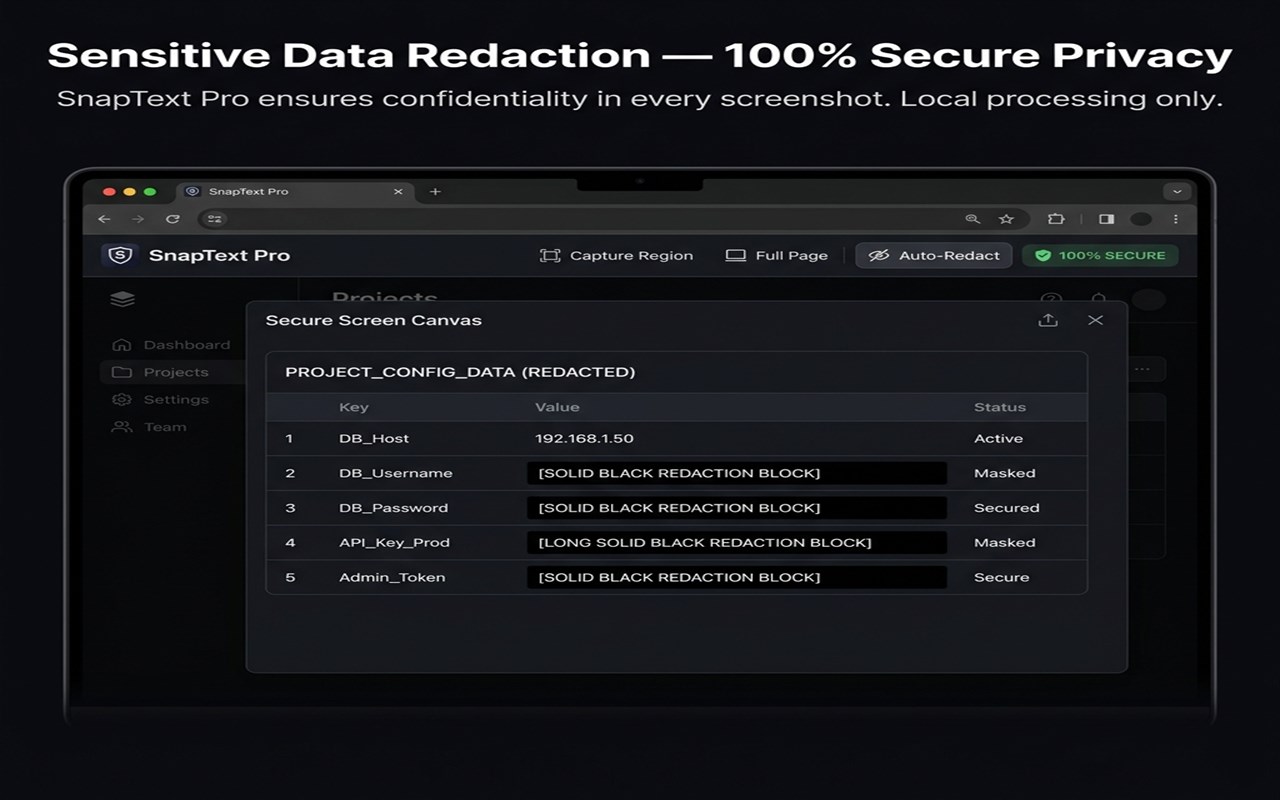Click the SnapText Pro shield logo
The image size is (1280, 800).
[120, 255]
